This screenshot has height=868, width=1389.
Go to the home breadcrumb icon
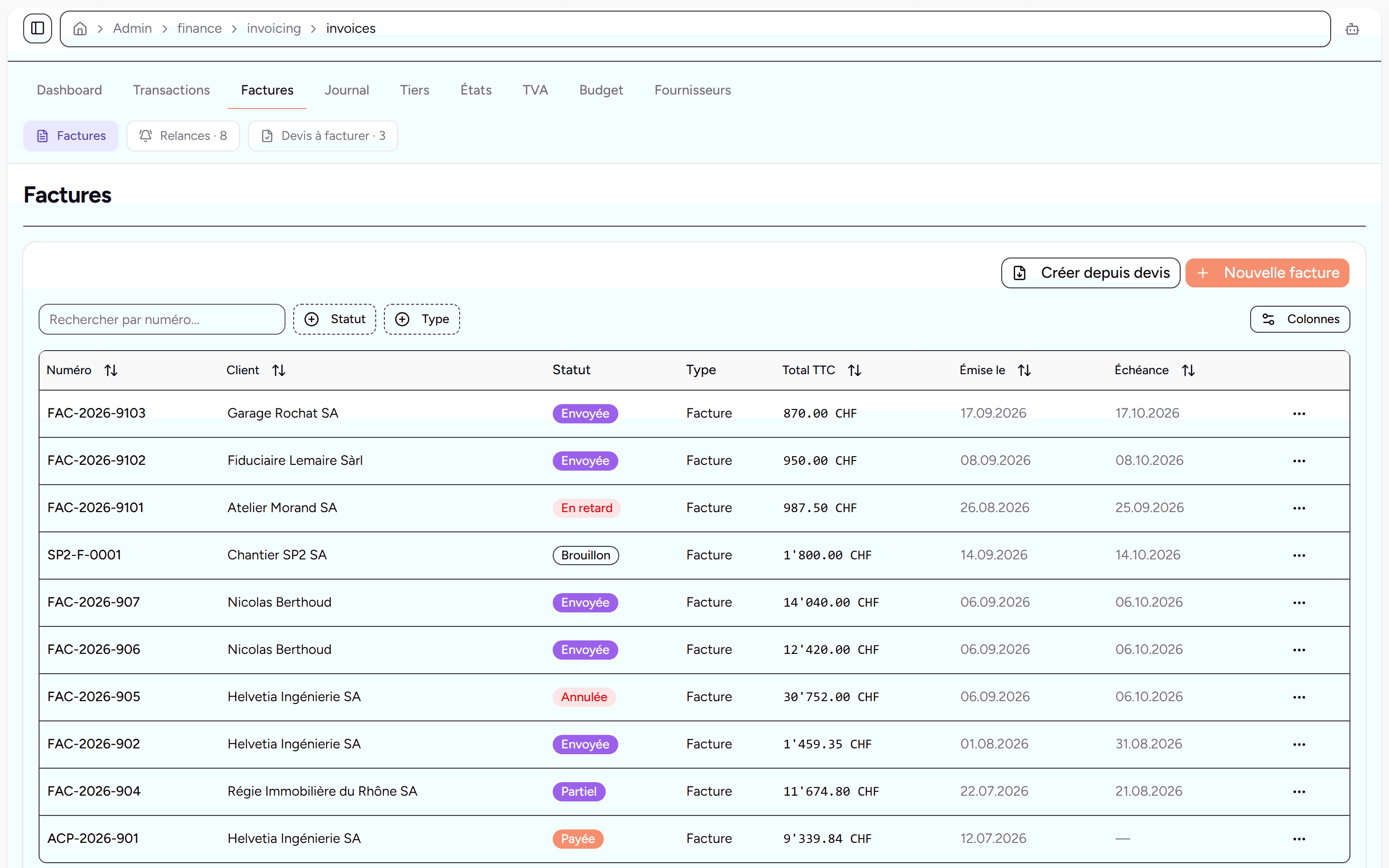point(81,29)
